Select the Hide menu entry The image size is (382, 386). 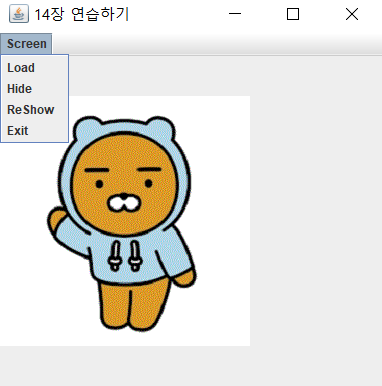click(35, 89)
